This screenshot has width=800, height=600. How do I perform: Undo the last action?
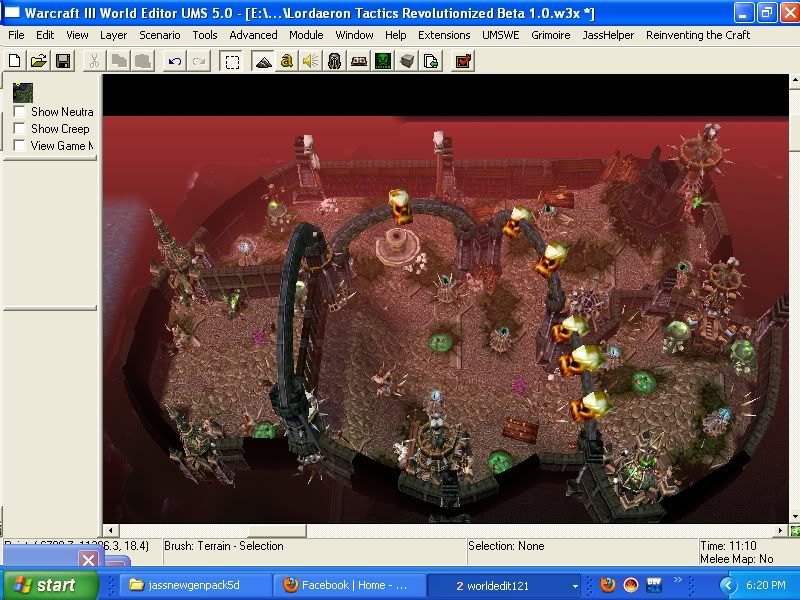pos(174,61)
